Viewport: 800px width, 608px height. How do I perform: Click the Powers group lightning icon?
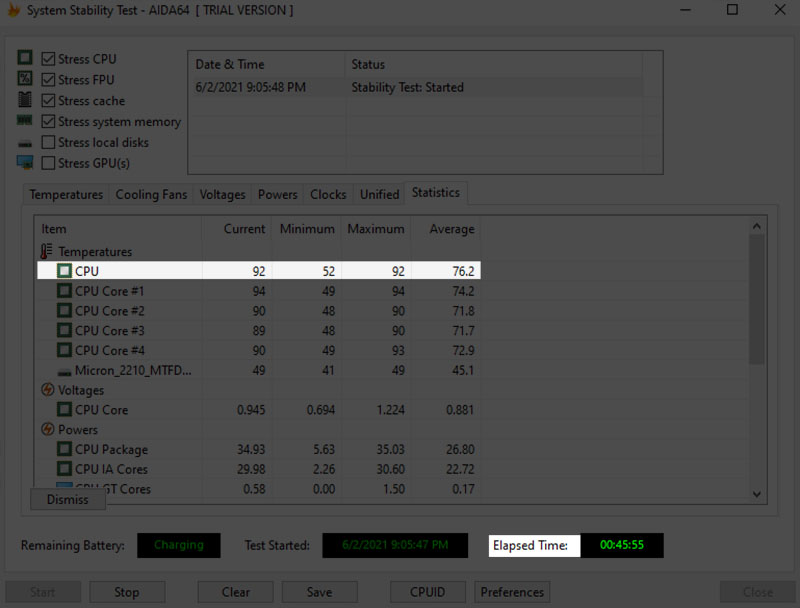tap(47, 429)
